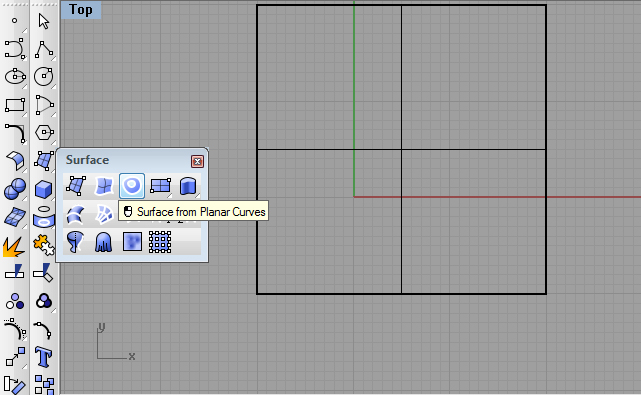Pick the Circle tool in sidebar
This screenshot has height=395, width=641.
pyautogui.click(x=43, y=76)
